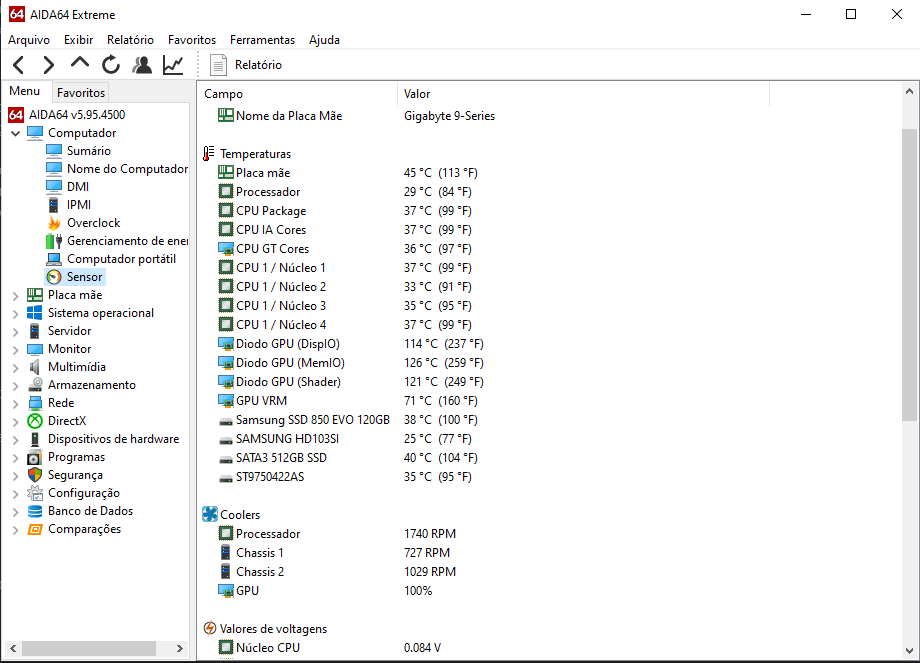Click the DirectX Xbox-style icon
This screenshot has width=920, height=663.
coord(35,421)
